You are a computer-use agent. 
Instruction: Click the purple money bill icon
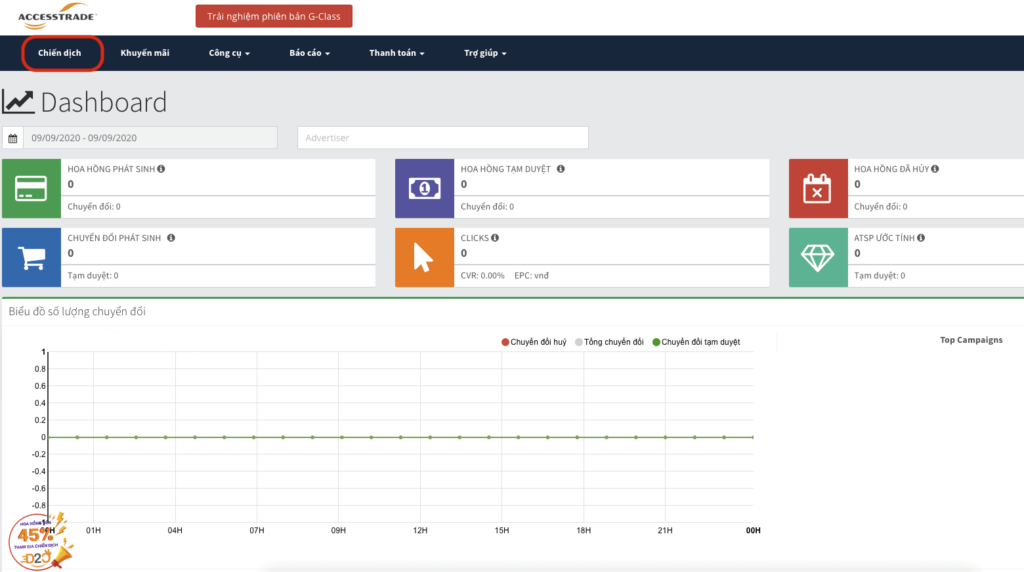coord(424,188)
